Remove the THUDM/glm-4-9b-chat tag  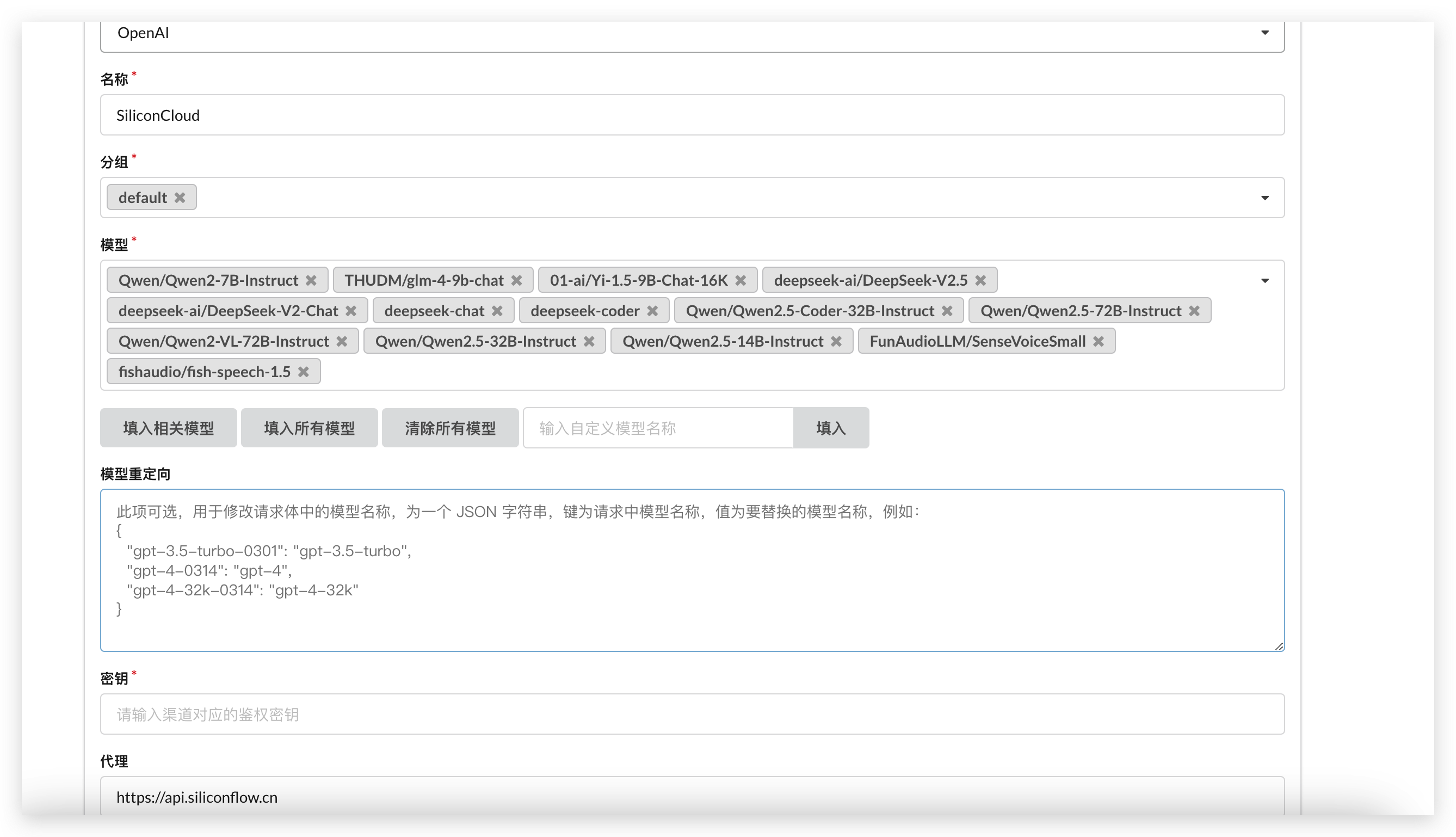pyautogui.click(x=516, y=280)
